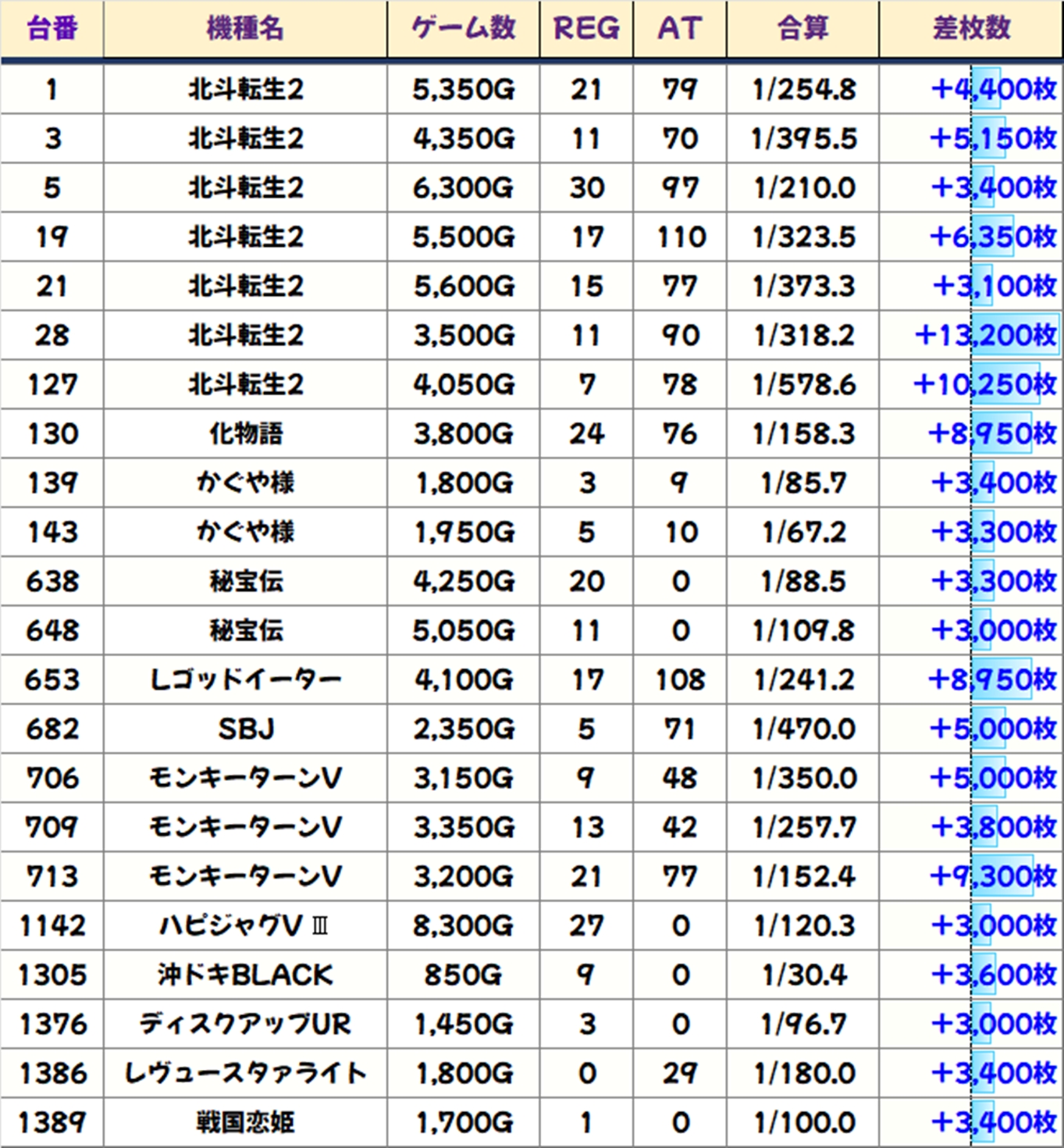Screen dimensions: 1064x1148
Task: Click the レヴュースタァライト name cell
Action: tap(245, 1074)
